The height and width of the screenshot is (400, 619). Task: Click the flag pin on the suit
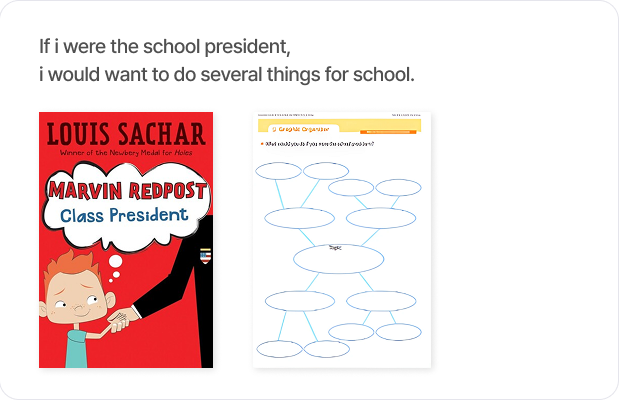coord(205,255)
